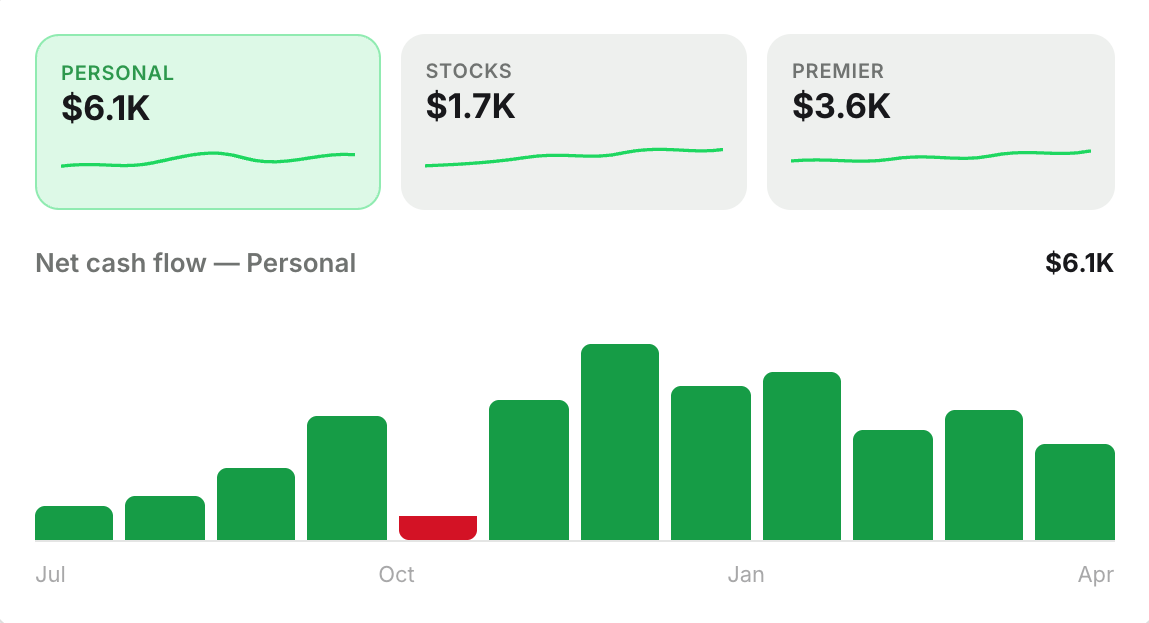Image resolution: width=1149 pixels, height=623 pixels.
Task: Select the red negative October bar
Action: [x=438, y=528]
